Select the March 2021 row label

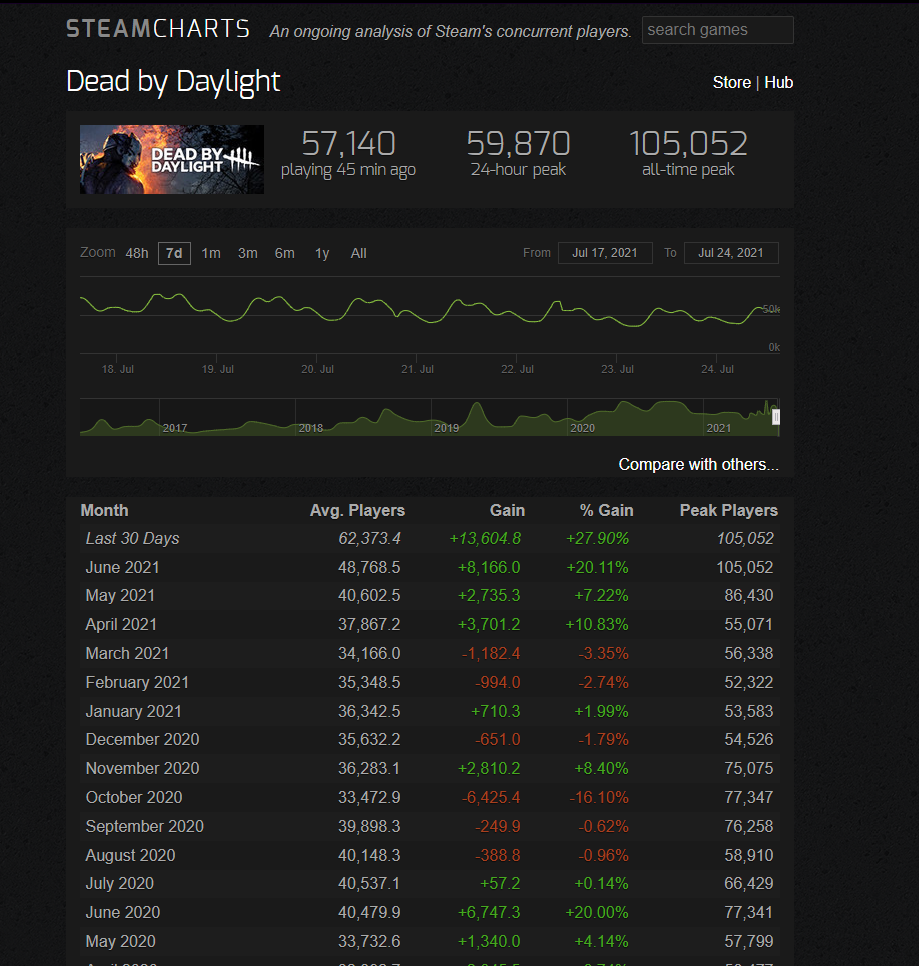127,654
